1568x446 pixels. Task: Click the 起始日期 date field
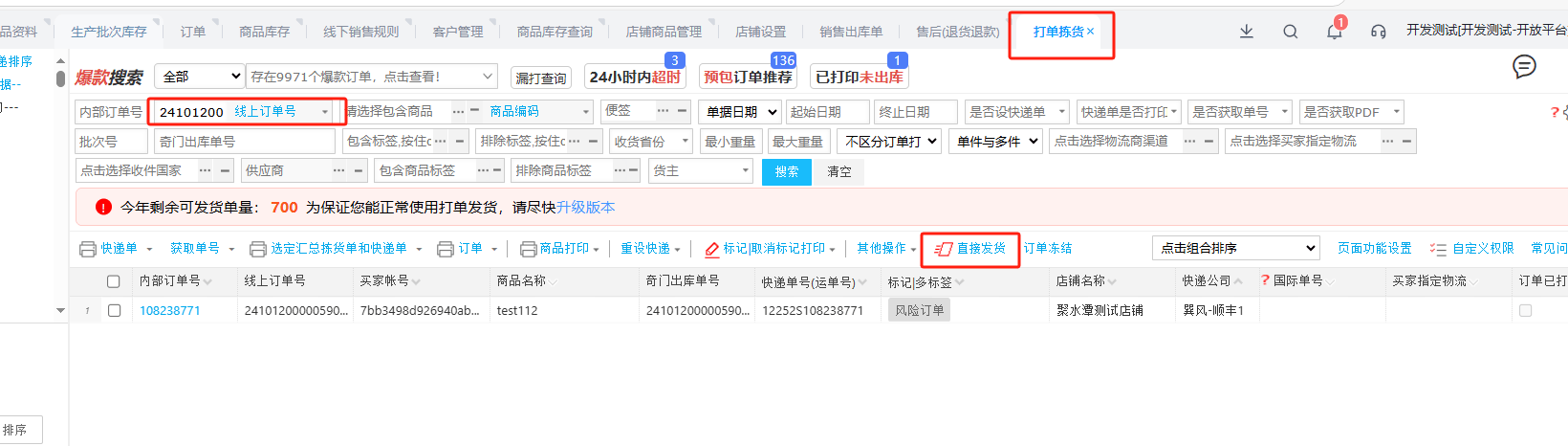[x=827, y=112]
